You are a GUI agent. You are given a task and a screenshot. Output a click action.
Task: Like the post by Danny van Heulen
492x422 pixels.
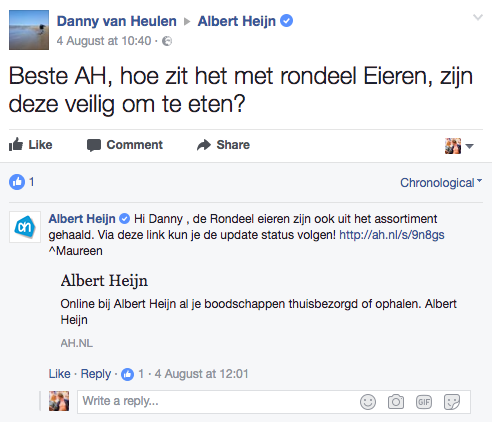click(30, 145)
